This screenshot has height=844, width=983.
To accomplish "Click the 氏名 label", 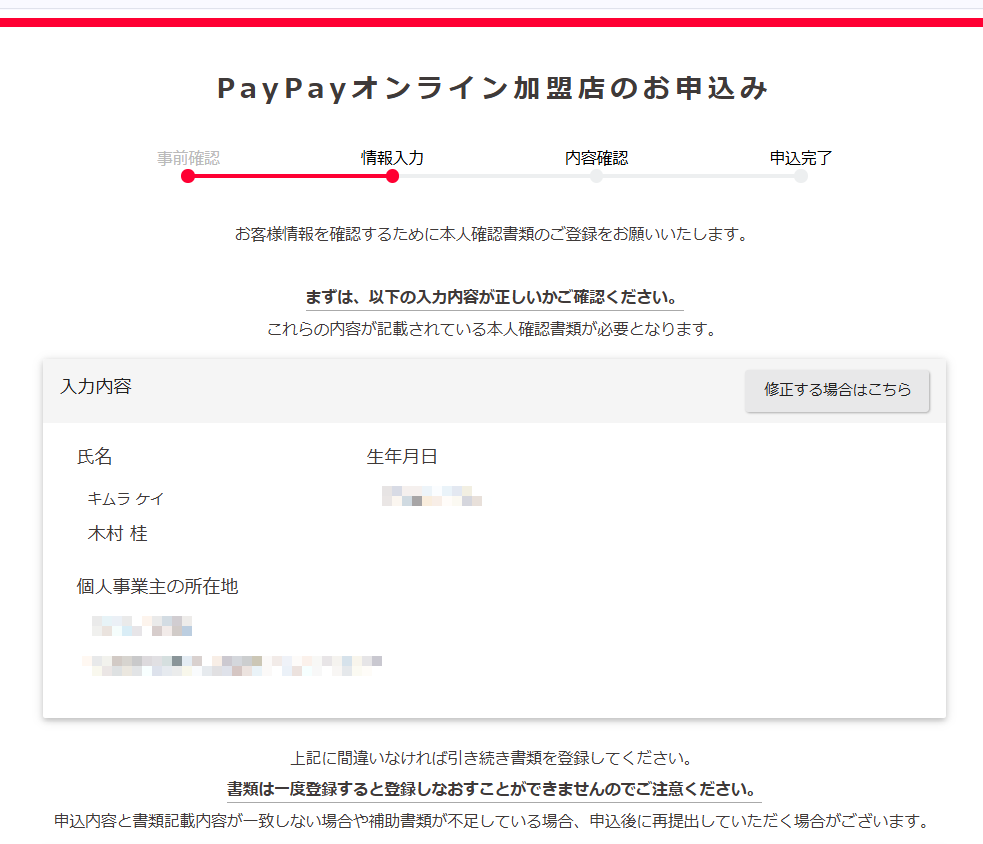I will click(94, 456).
